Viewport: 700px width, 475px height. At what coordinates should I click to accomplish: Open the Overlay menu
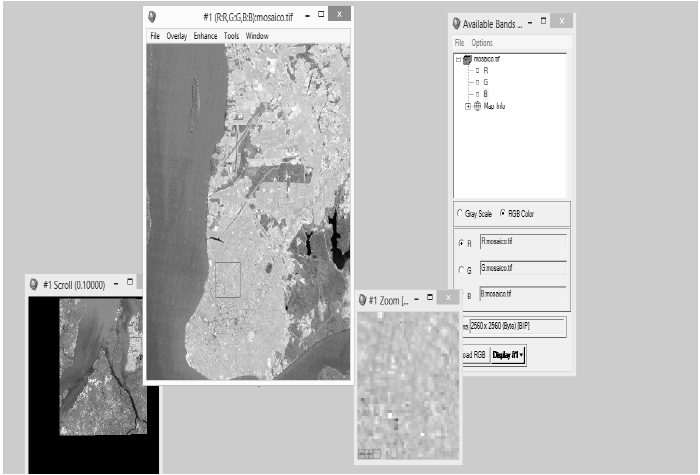[x=177, y=36]
